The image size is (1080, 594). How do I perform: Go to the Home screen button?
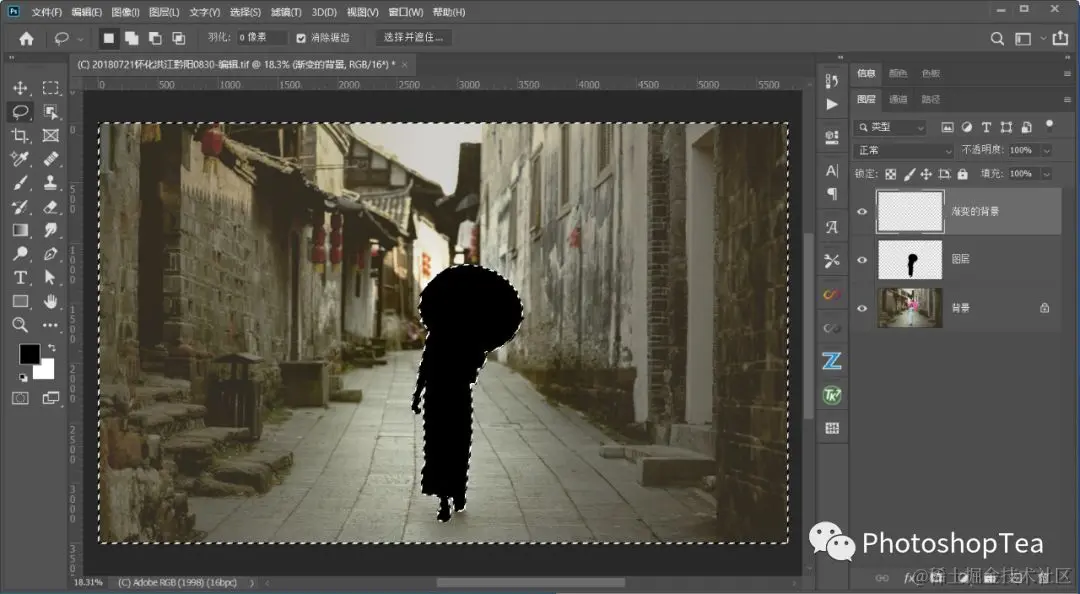[x=26, y=39]
